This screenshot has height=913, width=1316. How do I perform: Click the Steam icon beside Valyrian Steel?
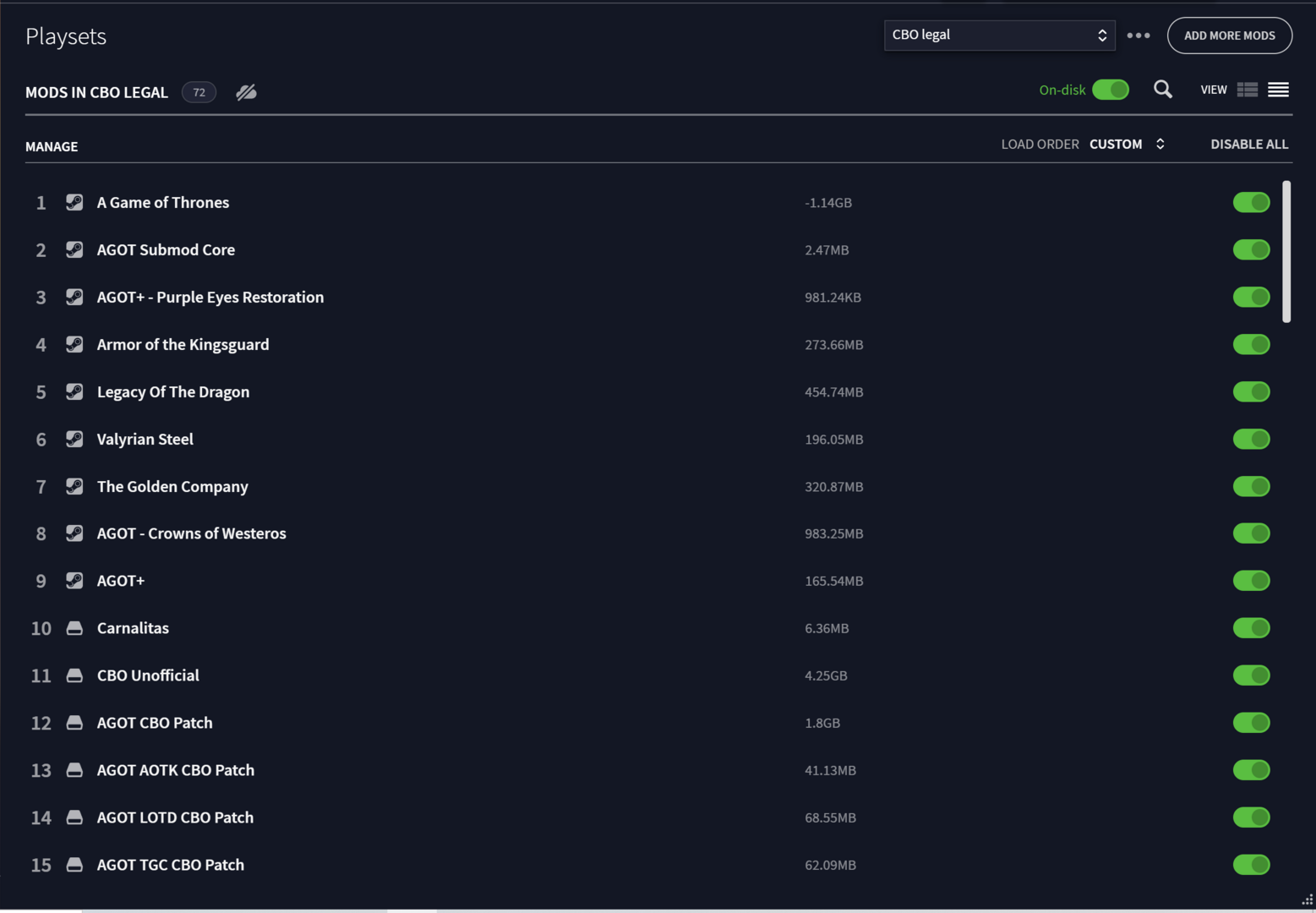74,439
